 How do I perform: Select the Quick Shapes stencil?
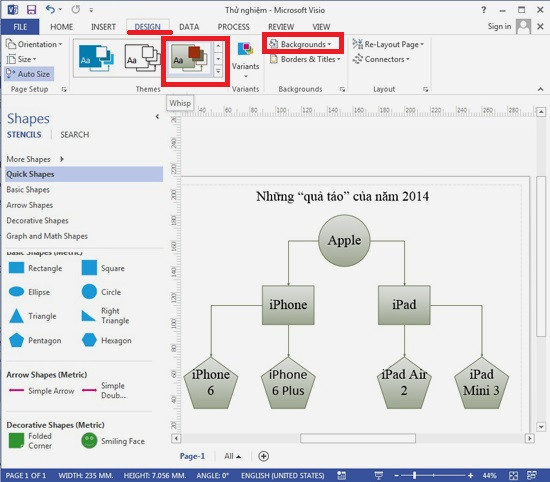coord(84,174)
